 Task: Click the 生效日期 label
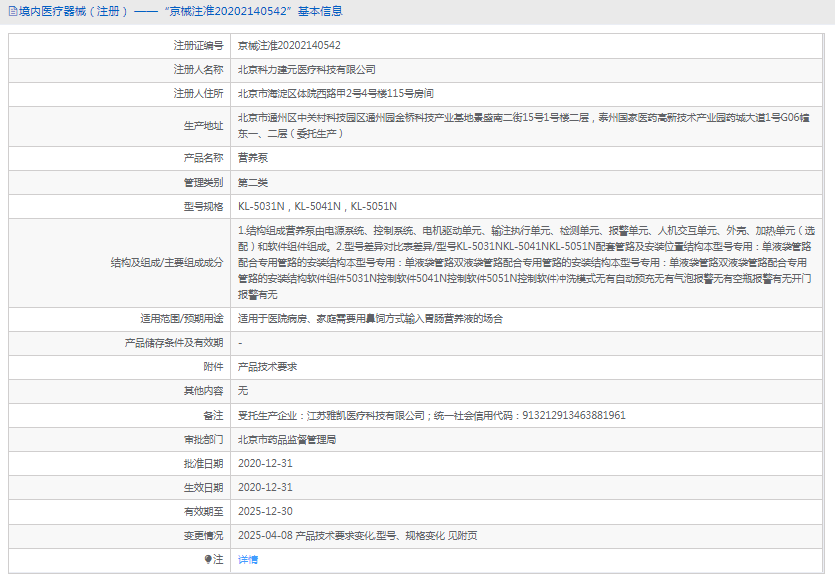click(203, 488)
